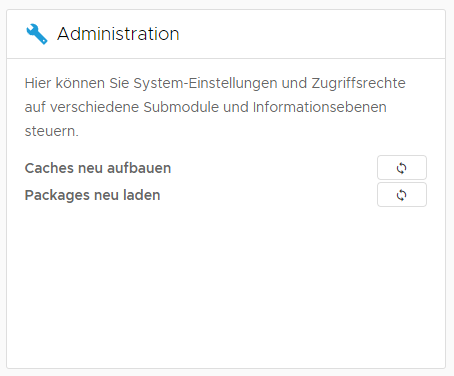Click the word Informationsebenen in the description
454x376 pixels.
point(320,107)
